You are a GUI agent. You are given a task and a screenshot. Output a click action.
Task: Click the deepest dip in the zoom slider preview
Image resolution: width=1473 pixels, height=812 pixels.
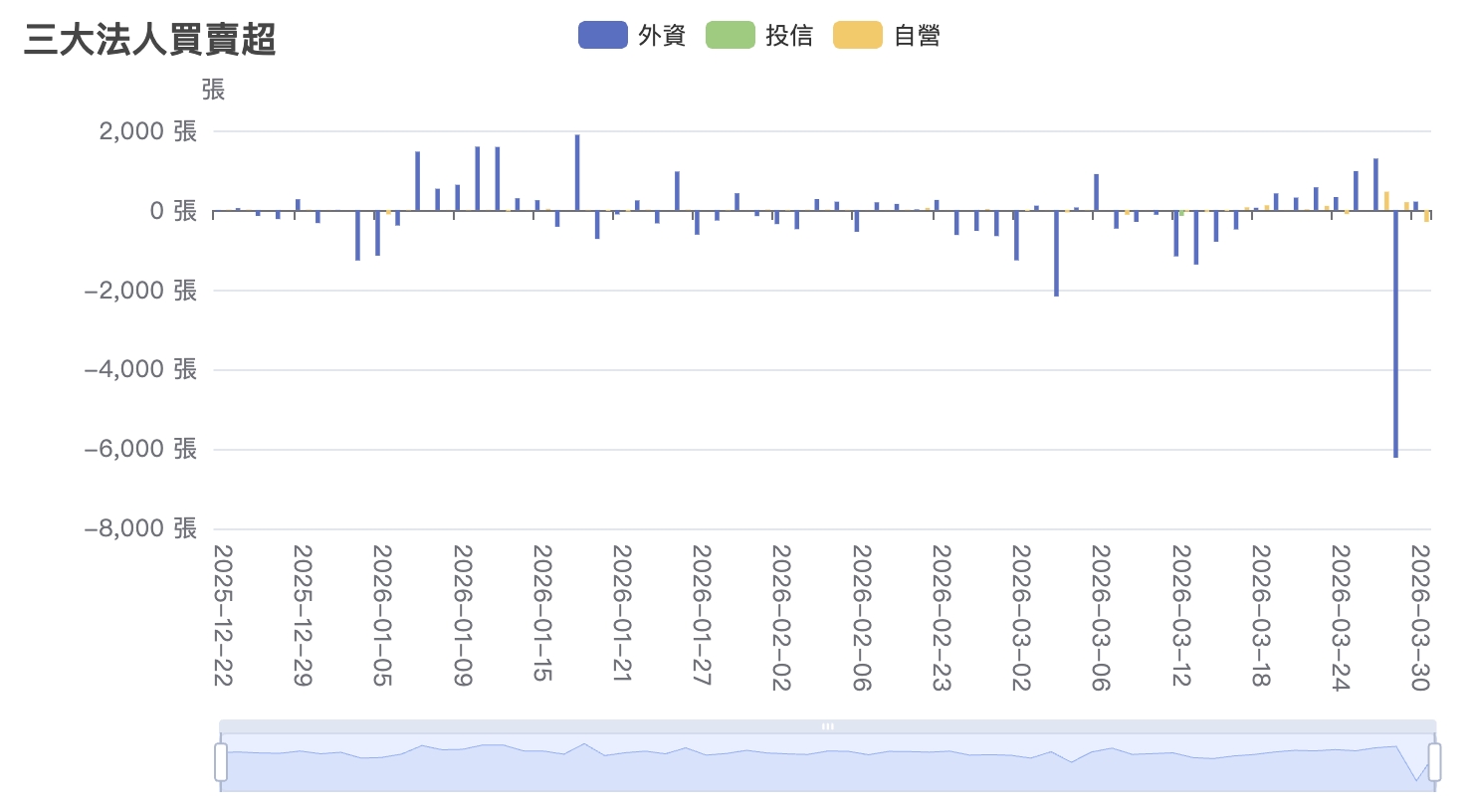[x=1417, y=779]
